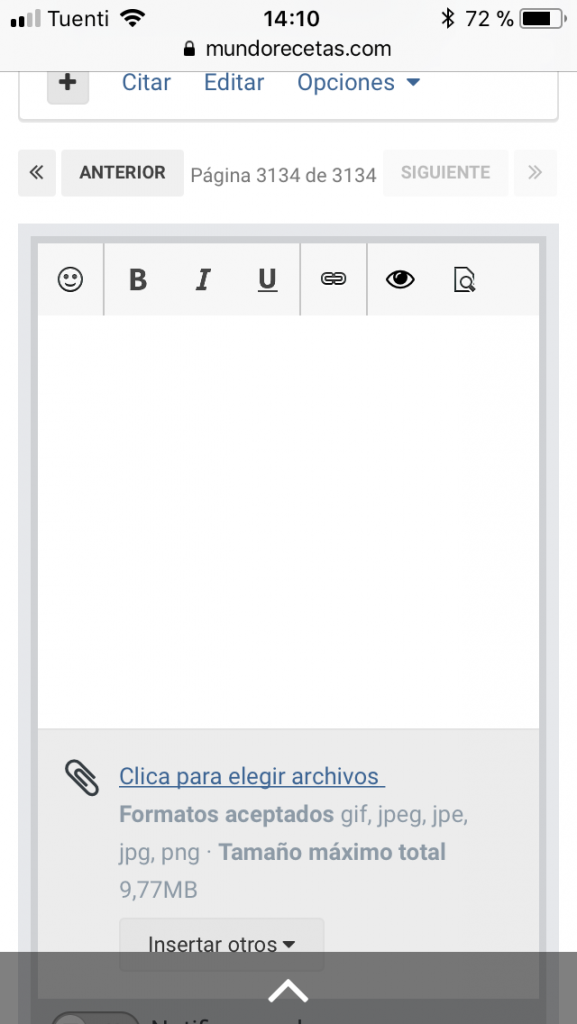577x1024 pixels.
Task: Click the Editar link
Action: [x=234, y=83]
